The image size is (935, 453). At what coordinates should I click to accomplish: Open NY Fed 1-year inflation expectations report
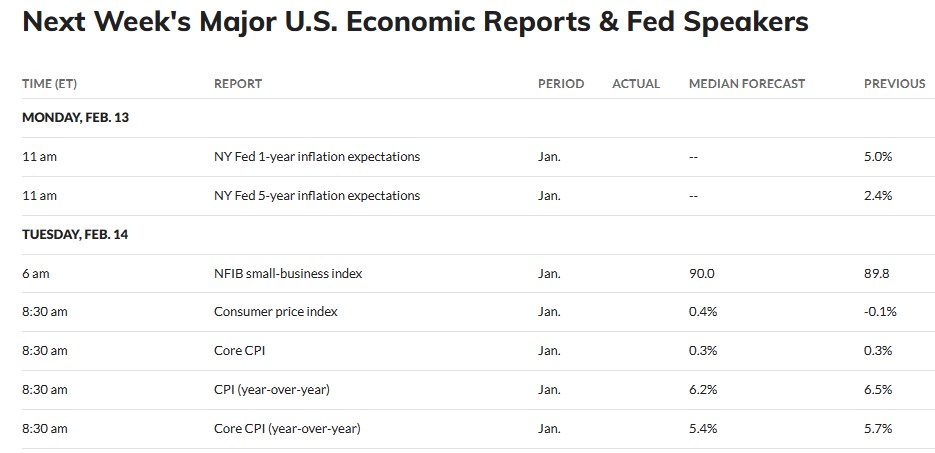pos(316,157)
